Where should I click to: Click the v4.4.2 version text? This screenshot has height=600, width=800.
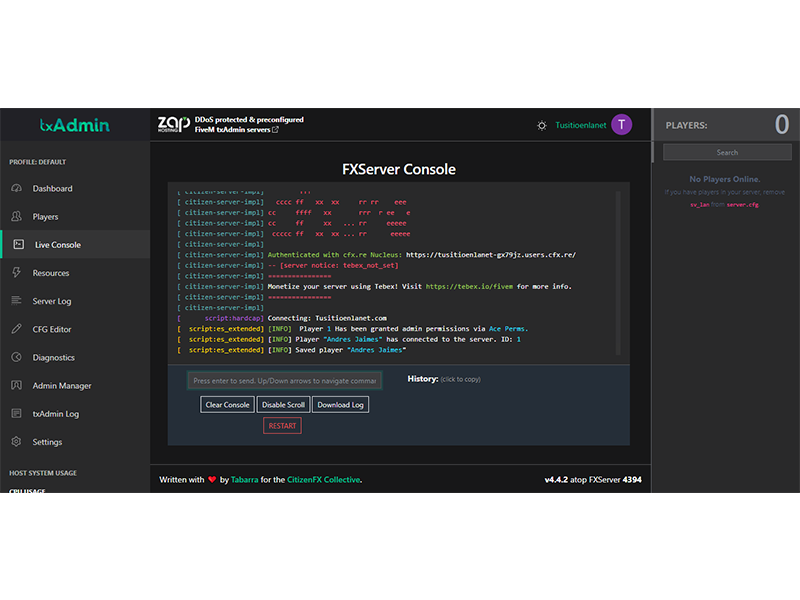pos(556,480)
